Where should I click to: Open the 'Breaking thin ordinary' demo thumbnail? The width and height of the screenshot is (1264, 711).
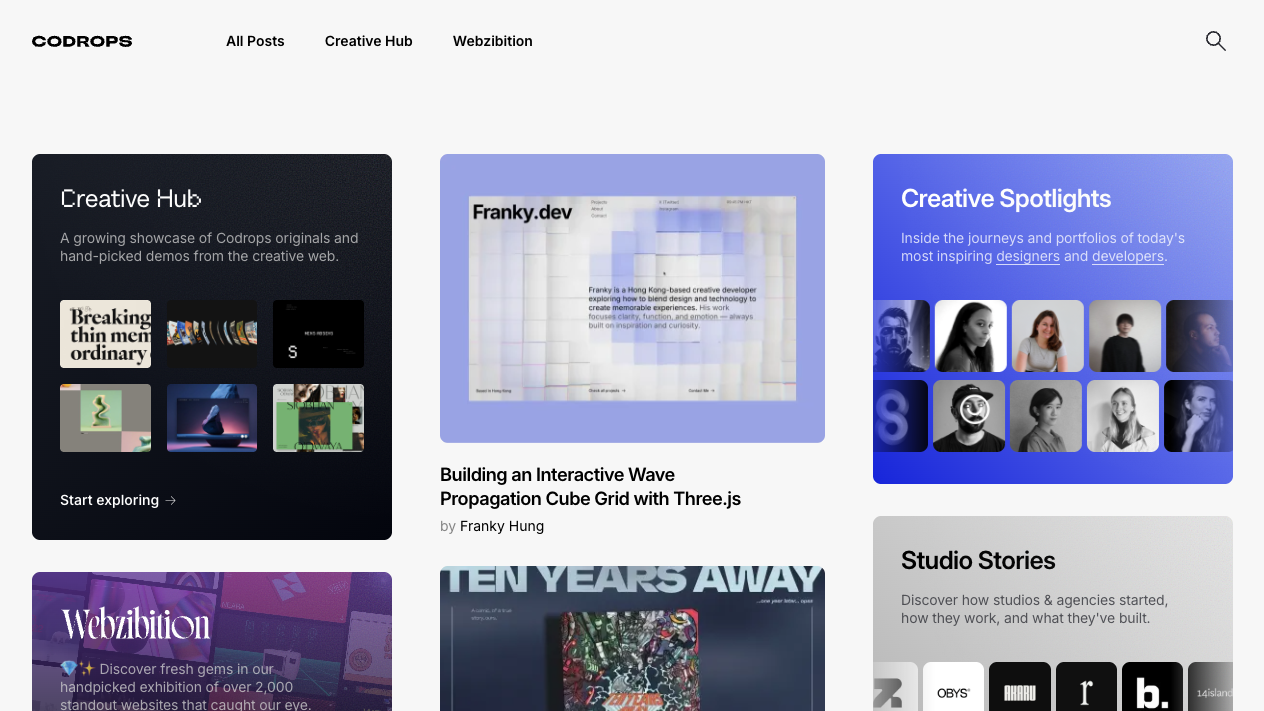click(x=105, y=334)
